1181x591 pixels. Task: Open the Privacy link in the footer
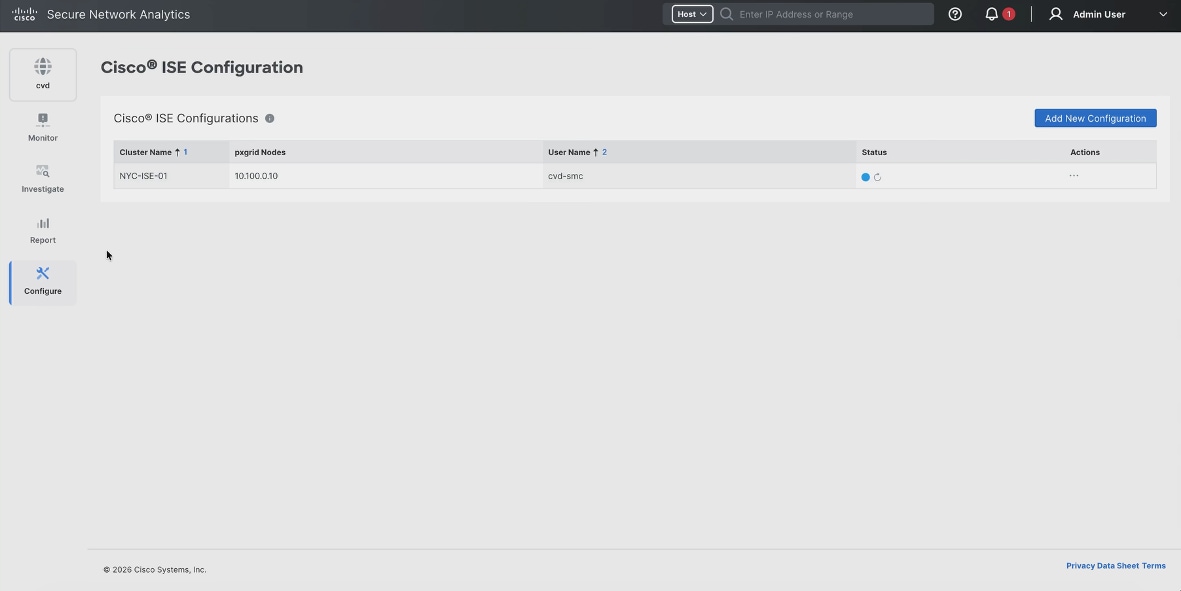(1081, 565)
